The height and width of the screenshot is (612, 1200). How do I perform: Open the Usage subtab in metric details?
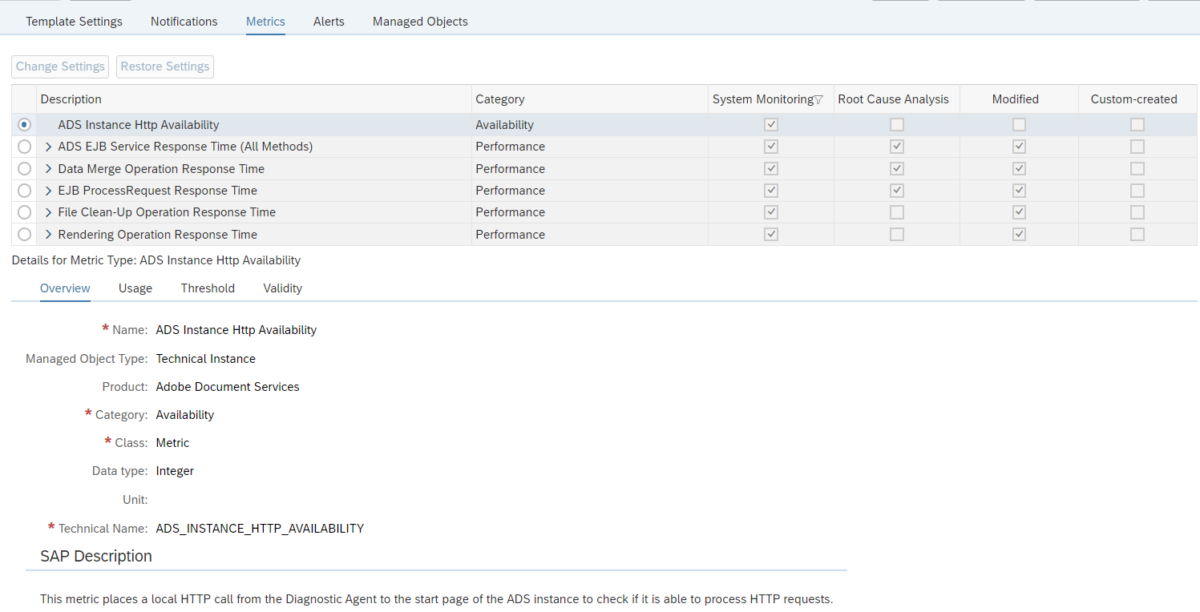(135, 288)
